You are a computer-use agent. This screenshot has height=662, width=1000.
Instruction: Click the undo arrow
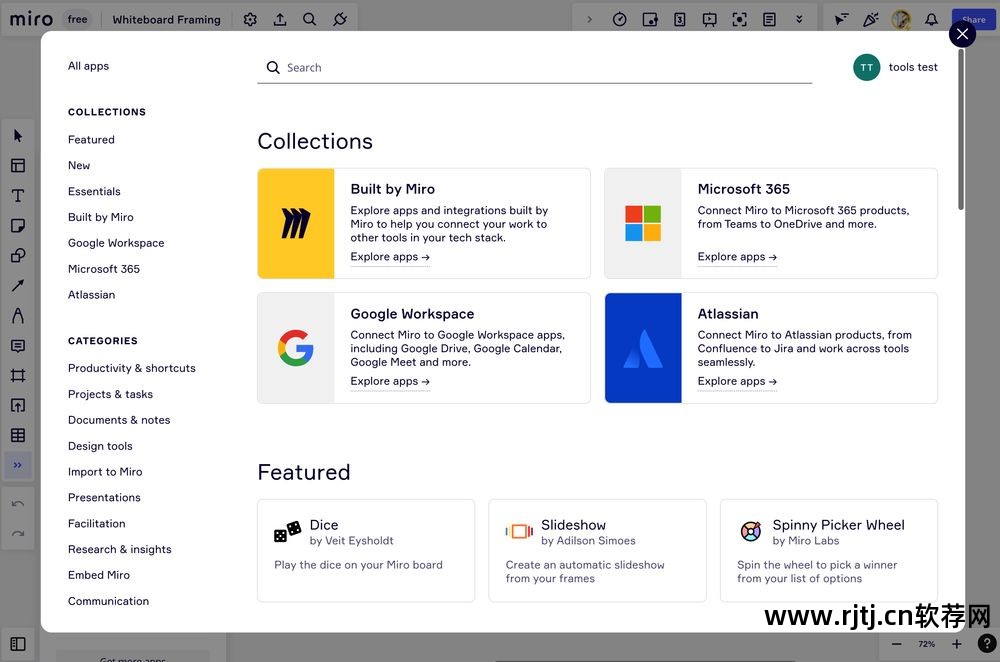pyautogui.click(x=18, y=504)
